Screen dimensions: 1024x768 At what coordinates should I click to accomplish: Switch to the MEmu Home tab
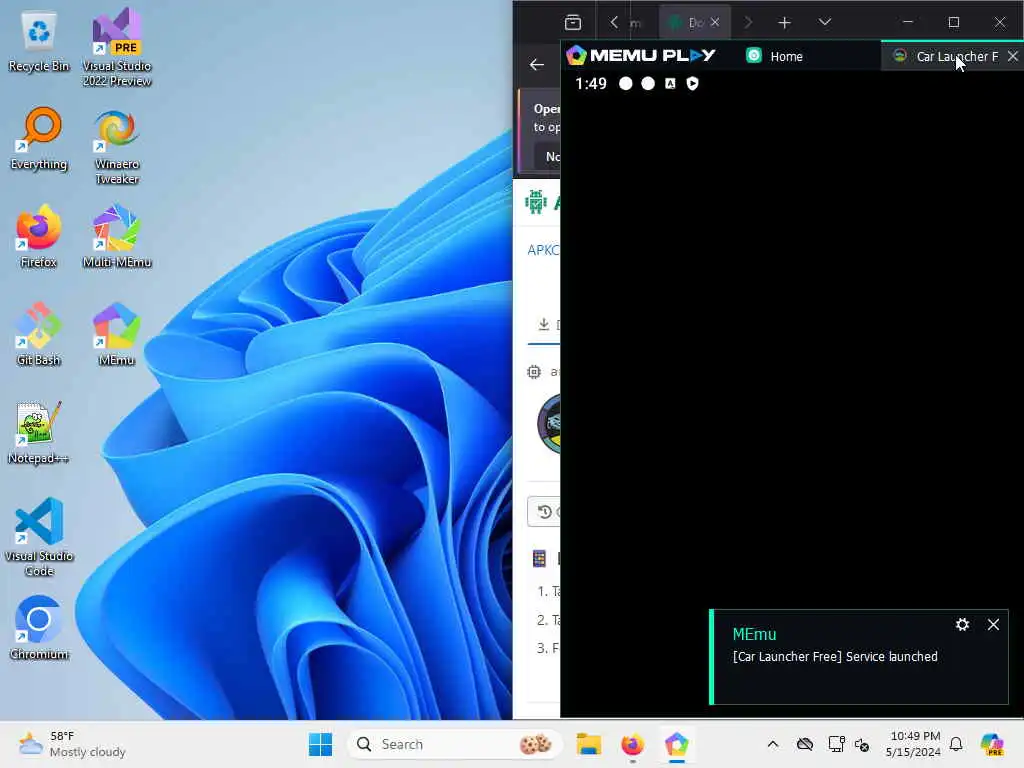pos(775,56)
